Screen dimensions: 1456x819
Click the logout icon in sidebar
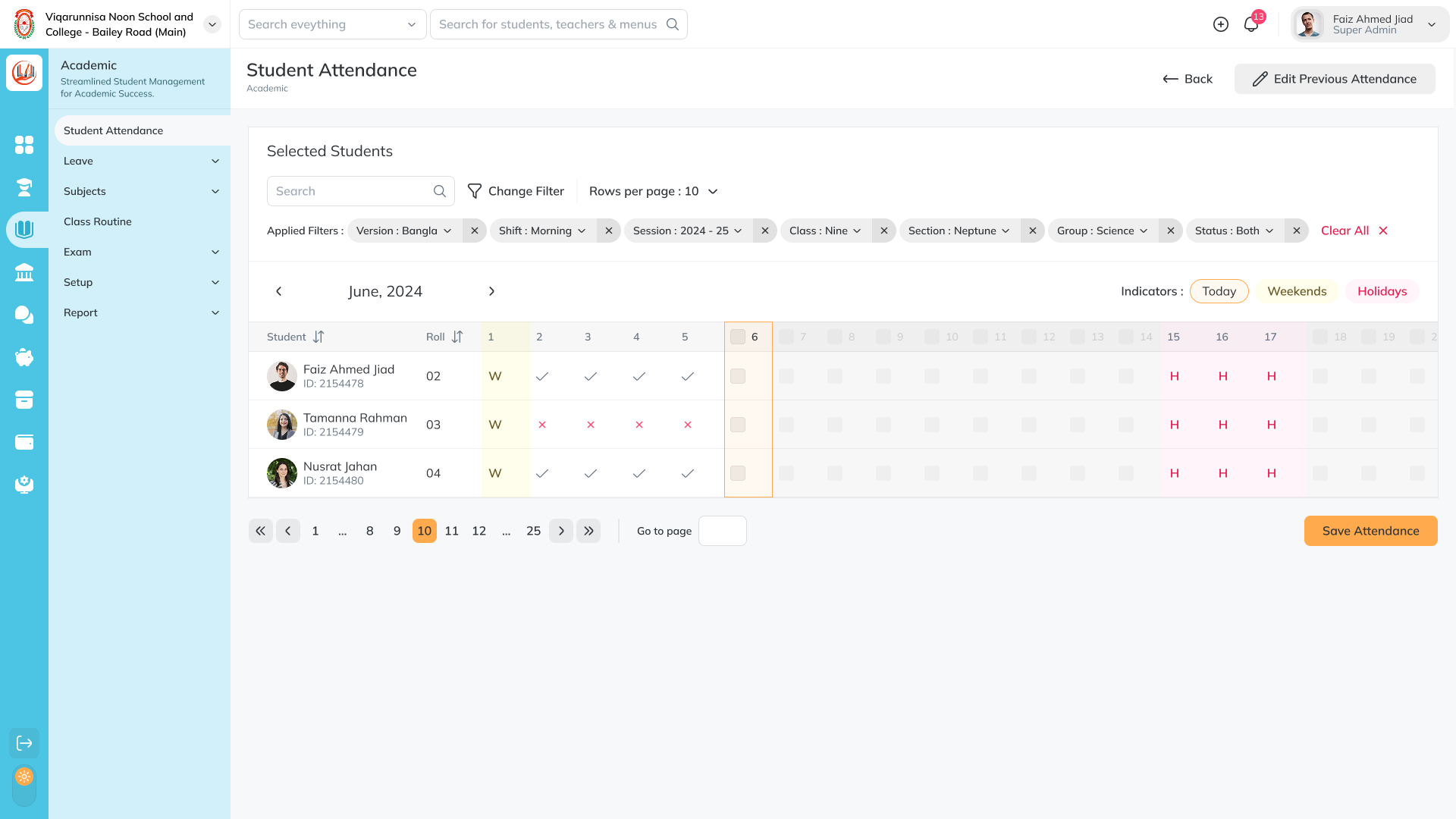pos(24,743)
